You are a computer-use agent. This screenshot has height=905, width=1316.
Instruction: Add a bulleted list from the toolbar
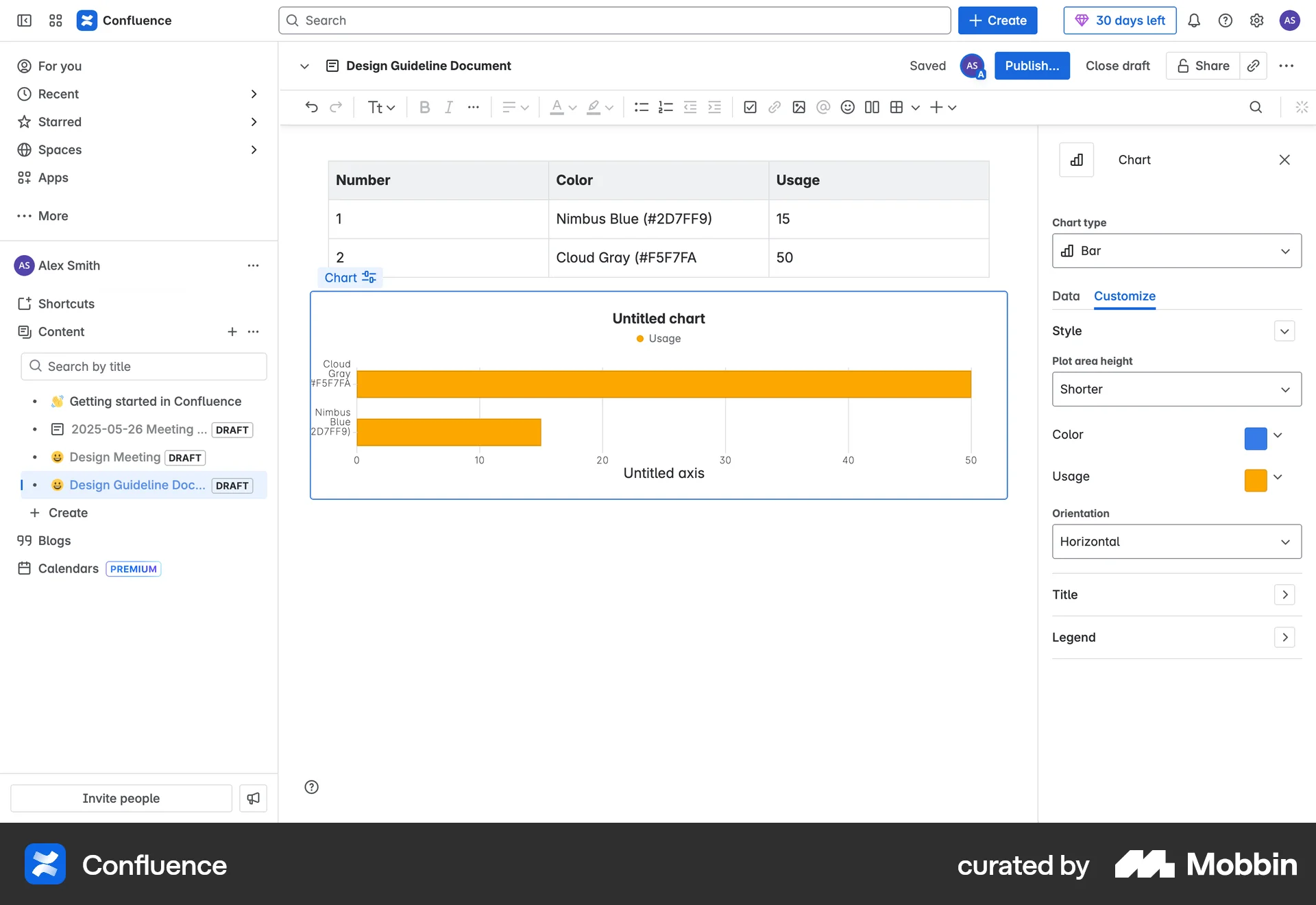tap(641, 107)
